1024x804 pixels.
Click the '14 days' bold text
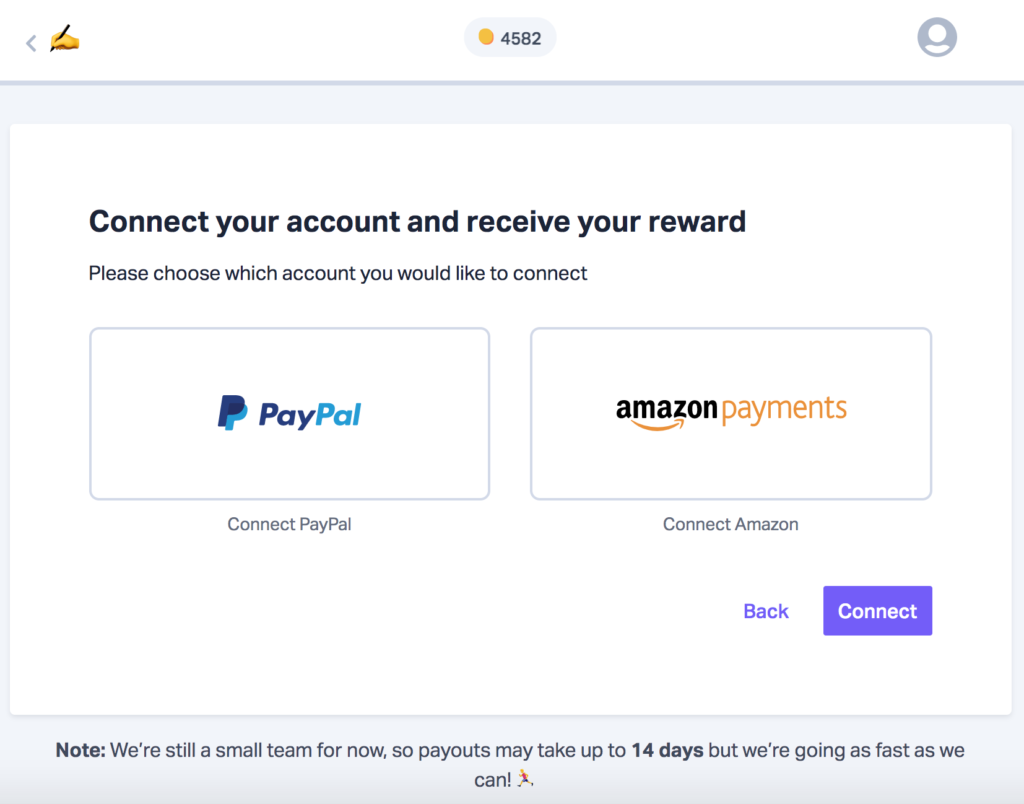[667, 750]
